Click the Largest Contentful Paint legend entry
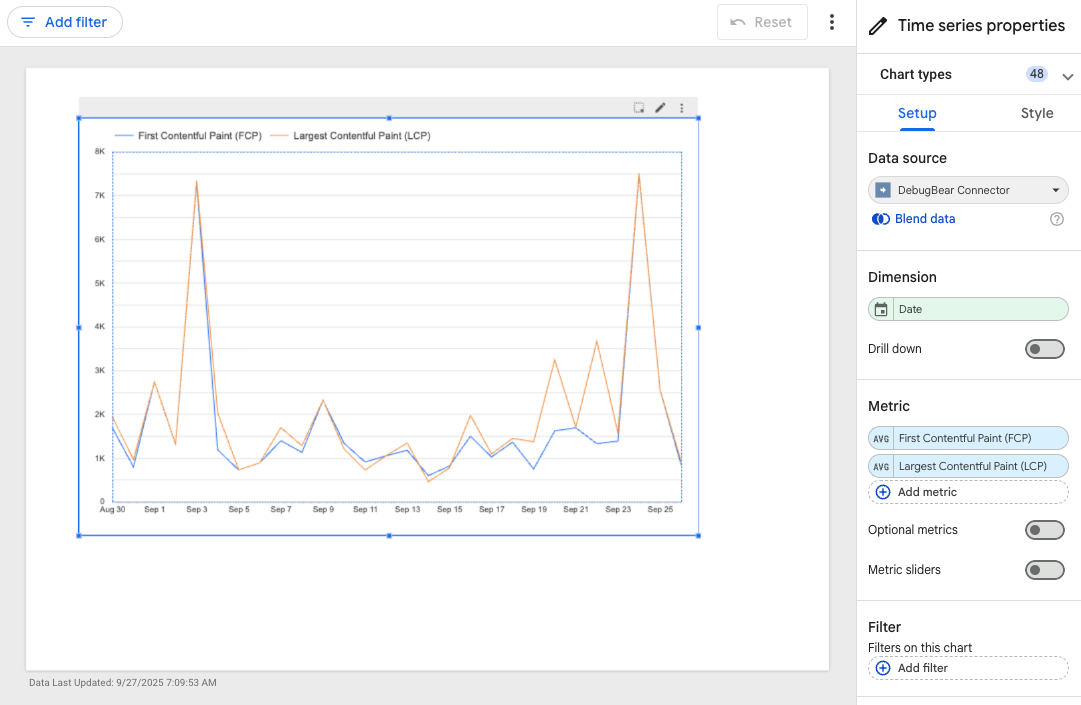Image resolution: width=1081 pixels, height=705 pixels. click(x=350, y=136)
